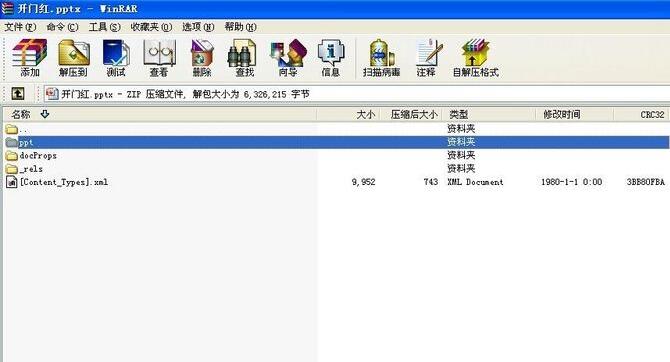Open the Help (帮助) menu
The width and height of the screenshot is (670, 362).
pyautogui.click(x=241, y=27)
